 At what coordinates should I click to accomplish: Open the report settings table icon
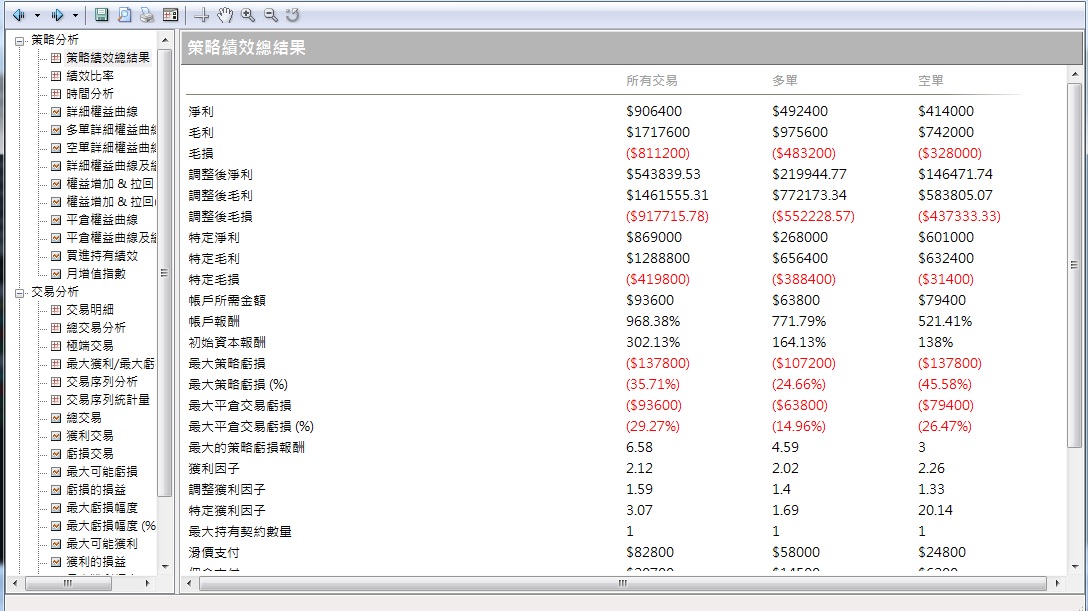[170, 15]
